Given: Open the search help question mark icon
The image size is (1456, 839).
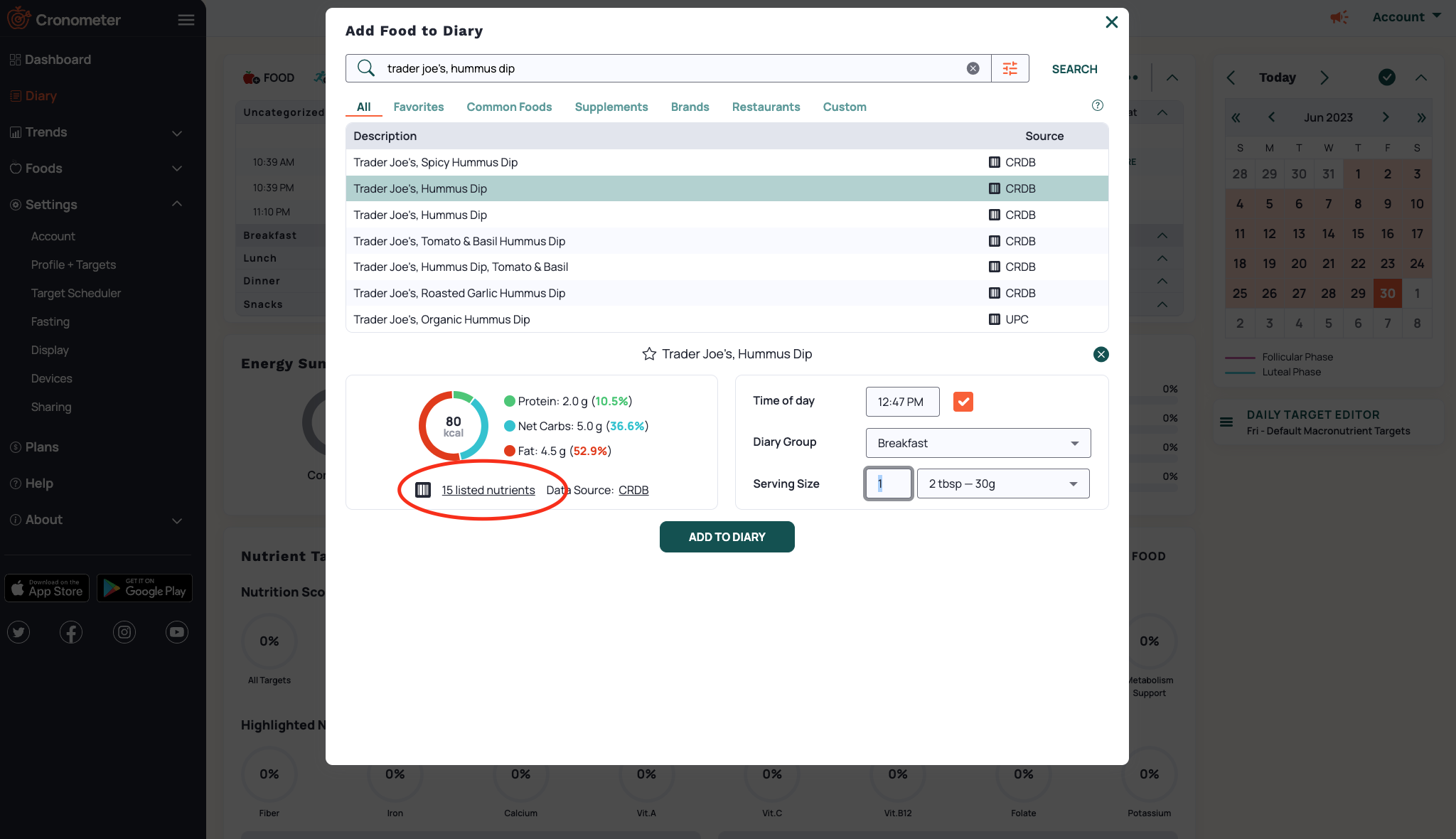Looking at the screenshot, I should pos(1098,105).
